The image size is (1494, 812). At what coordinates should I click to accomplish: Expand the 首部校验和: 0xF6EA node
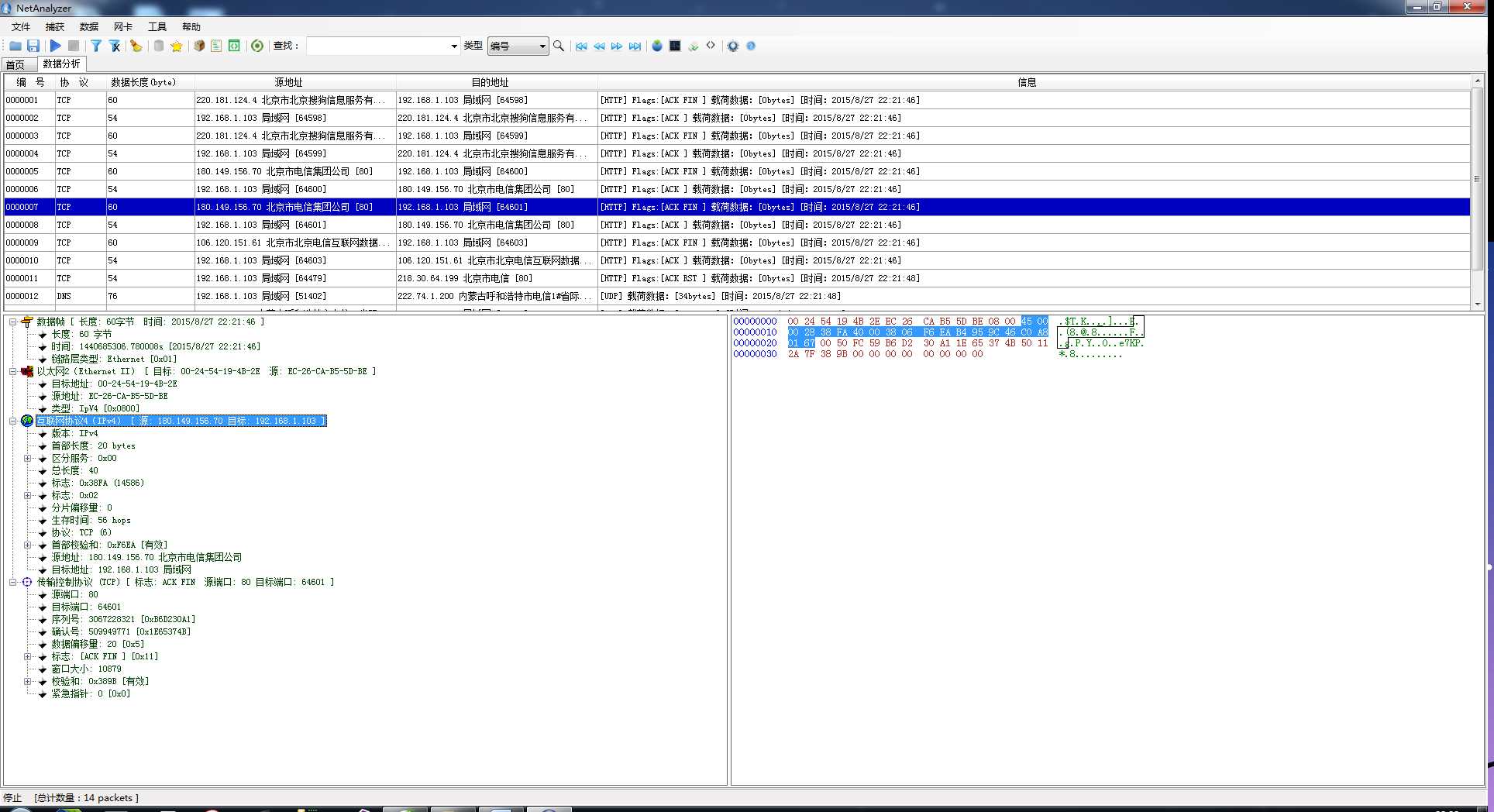point(27,545)
